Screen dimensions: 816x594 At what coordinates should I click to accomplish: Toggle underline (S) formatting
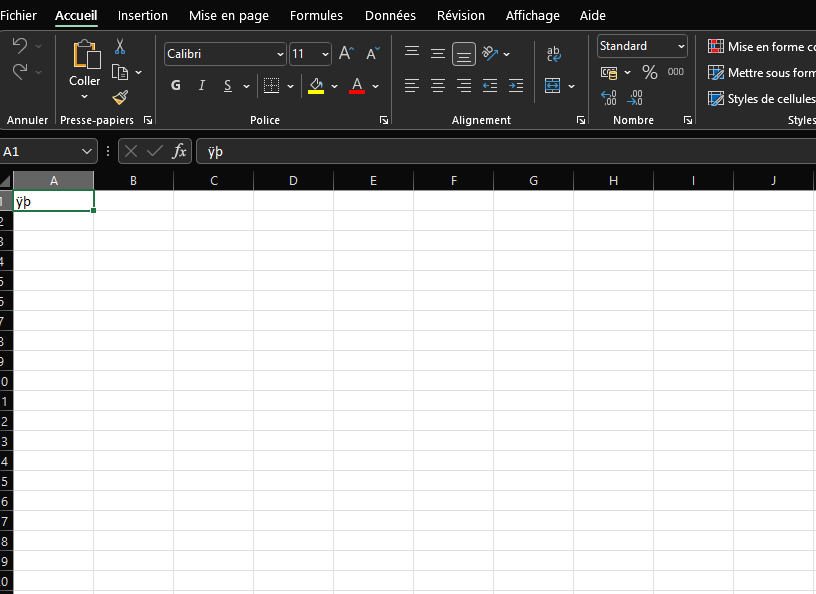click(228, 86)
